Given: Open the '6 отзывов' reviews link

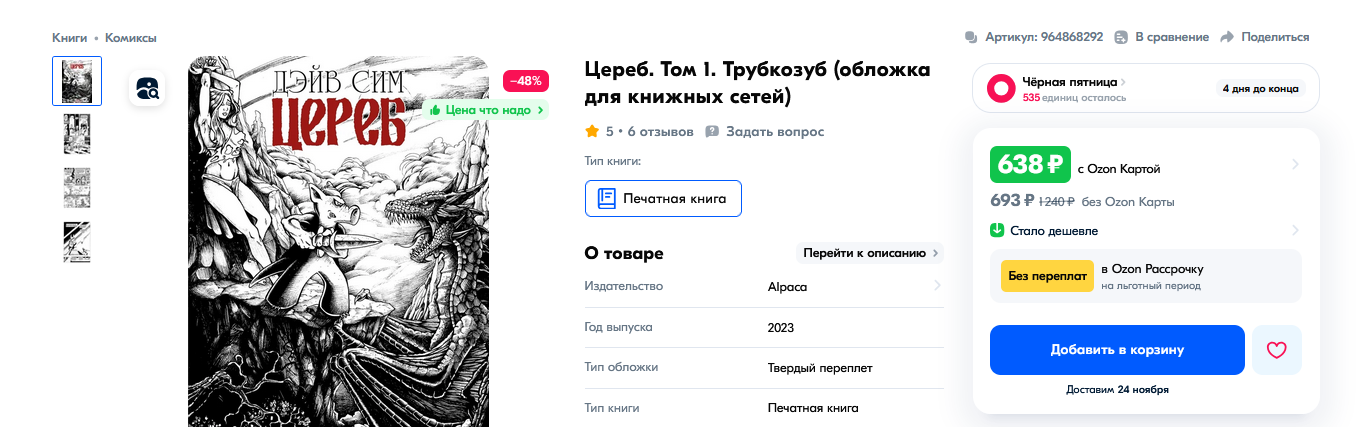Looking at the screenshot, I should point(660,132).
